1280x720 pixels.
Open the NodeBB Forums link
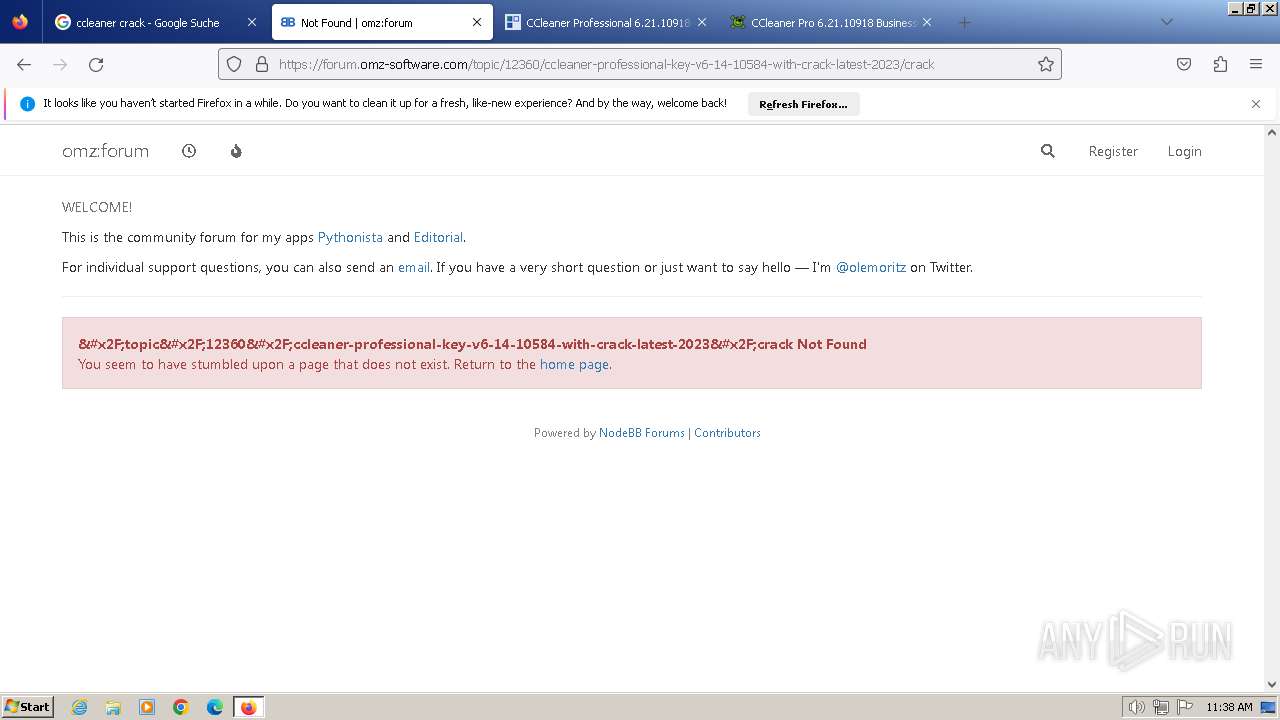pyautogui.click(x=642, y=433)
